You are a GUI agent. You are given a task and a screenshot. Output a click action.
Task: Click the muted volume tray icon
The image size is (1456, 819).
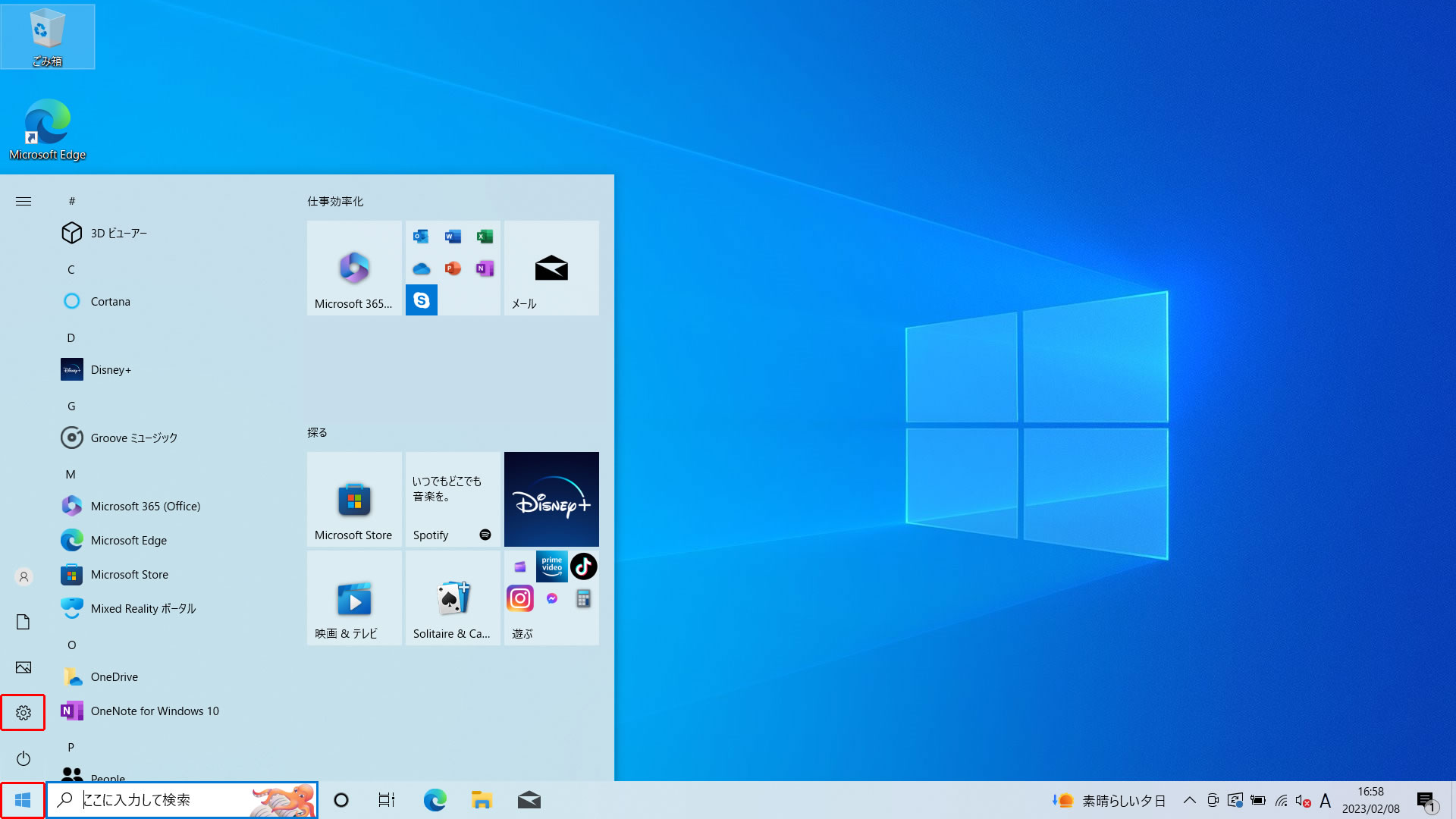(x=1303, y=800)
